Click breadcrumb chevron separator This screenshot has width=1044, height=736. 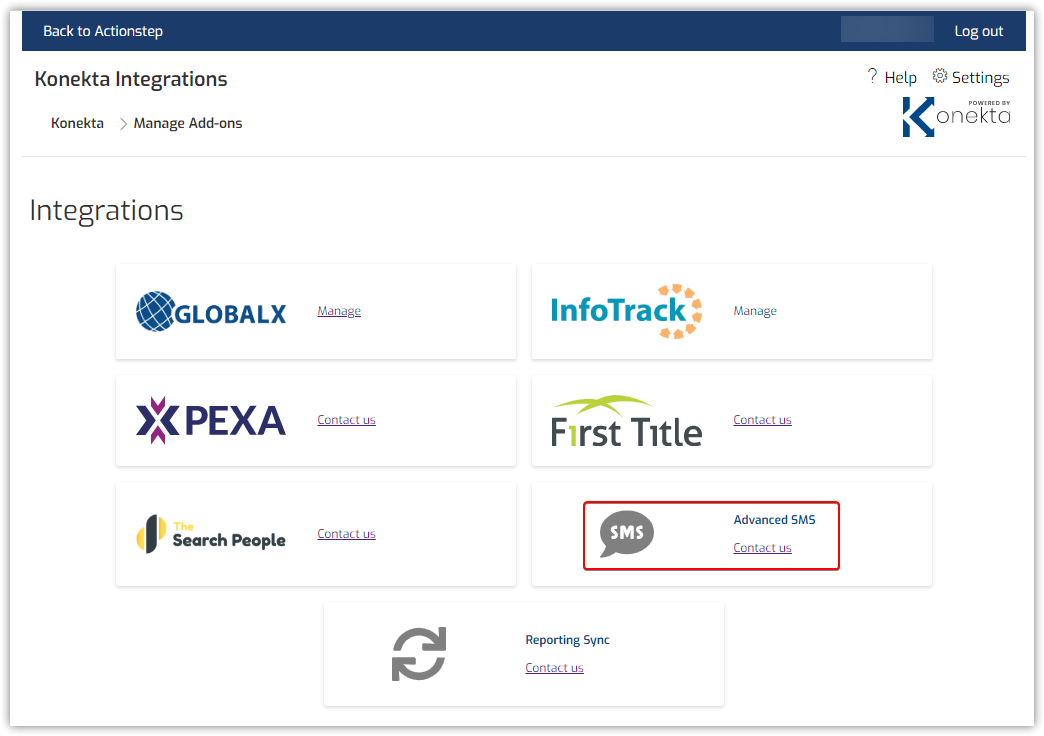[123, 124]
